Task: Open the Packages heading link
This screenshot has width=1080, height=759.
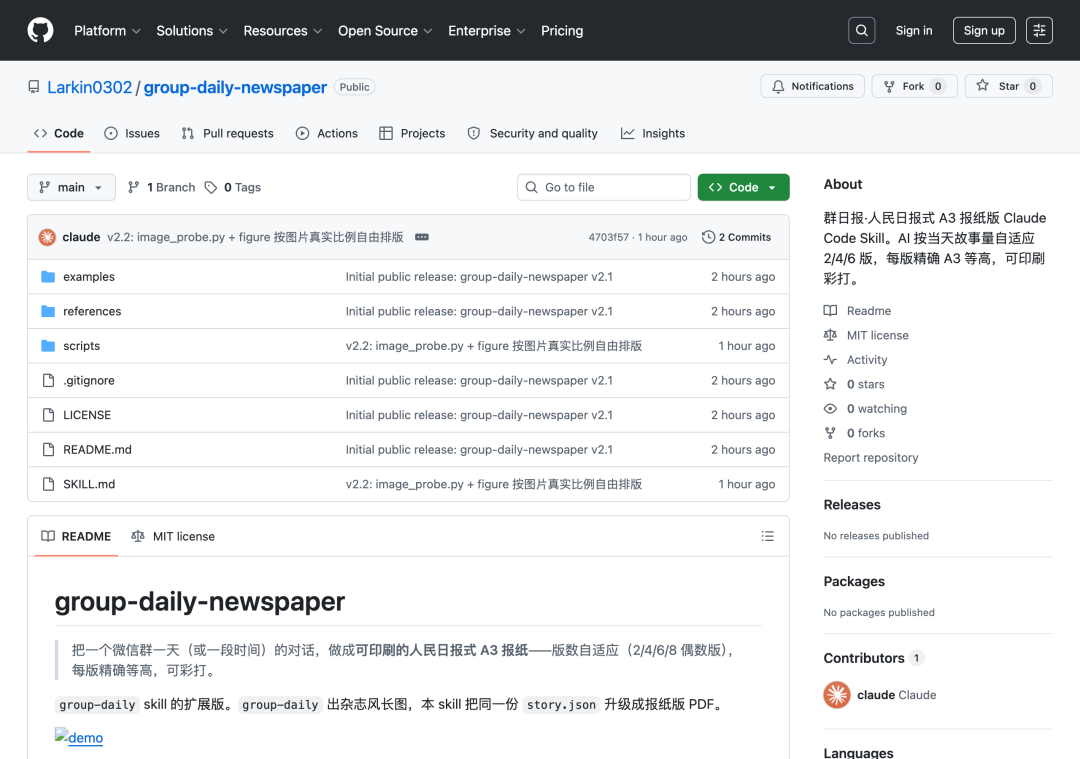Action: [x=854, y=581]
